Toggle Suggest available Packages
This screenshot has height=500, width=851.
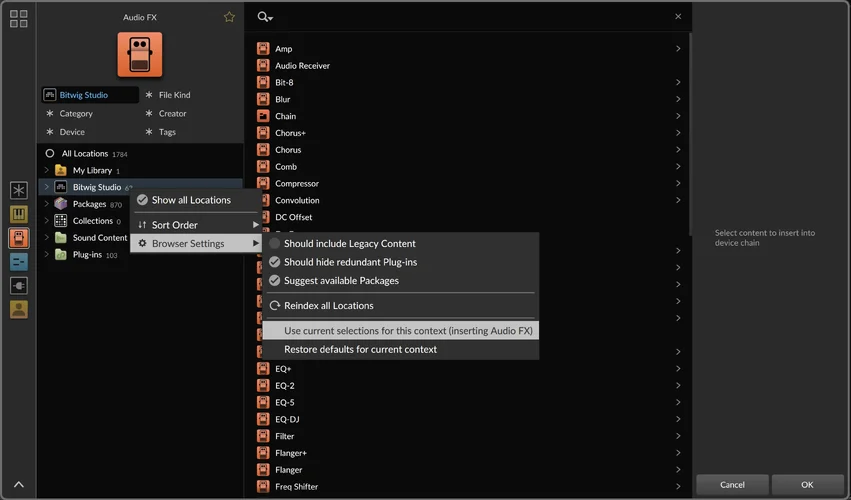coord(401,281)
